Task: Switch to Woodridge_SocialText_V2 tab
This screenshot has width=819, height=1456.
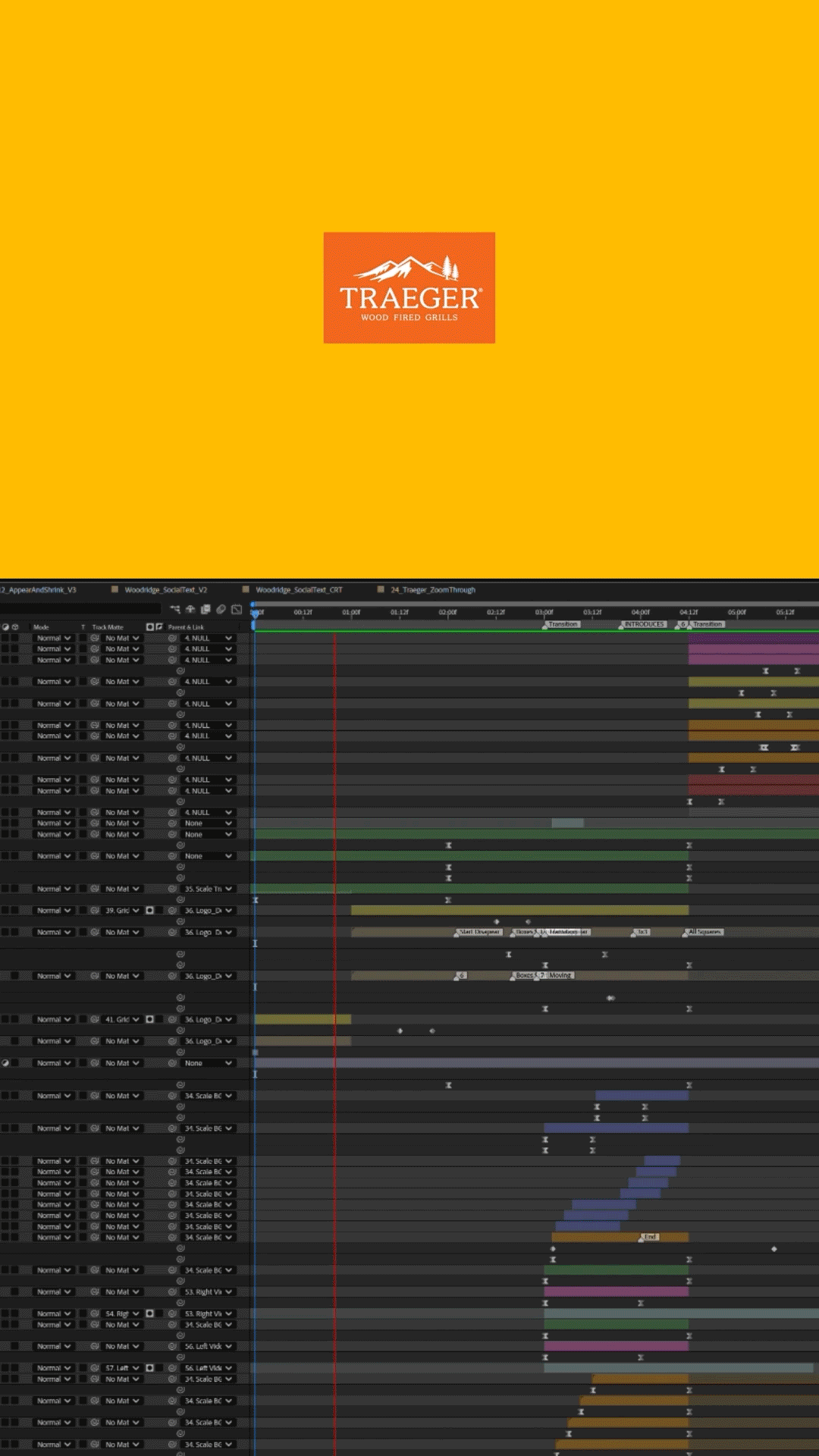Action: point(165,590)
